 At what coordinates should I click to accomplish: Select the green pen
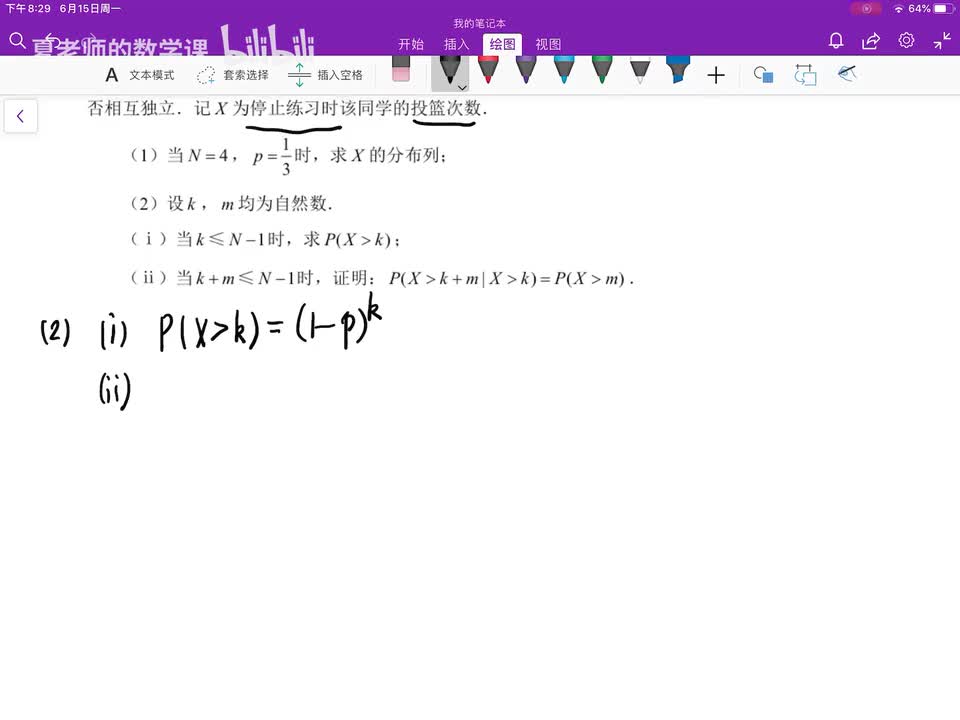(x=602, y=69)
